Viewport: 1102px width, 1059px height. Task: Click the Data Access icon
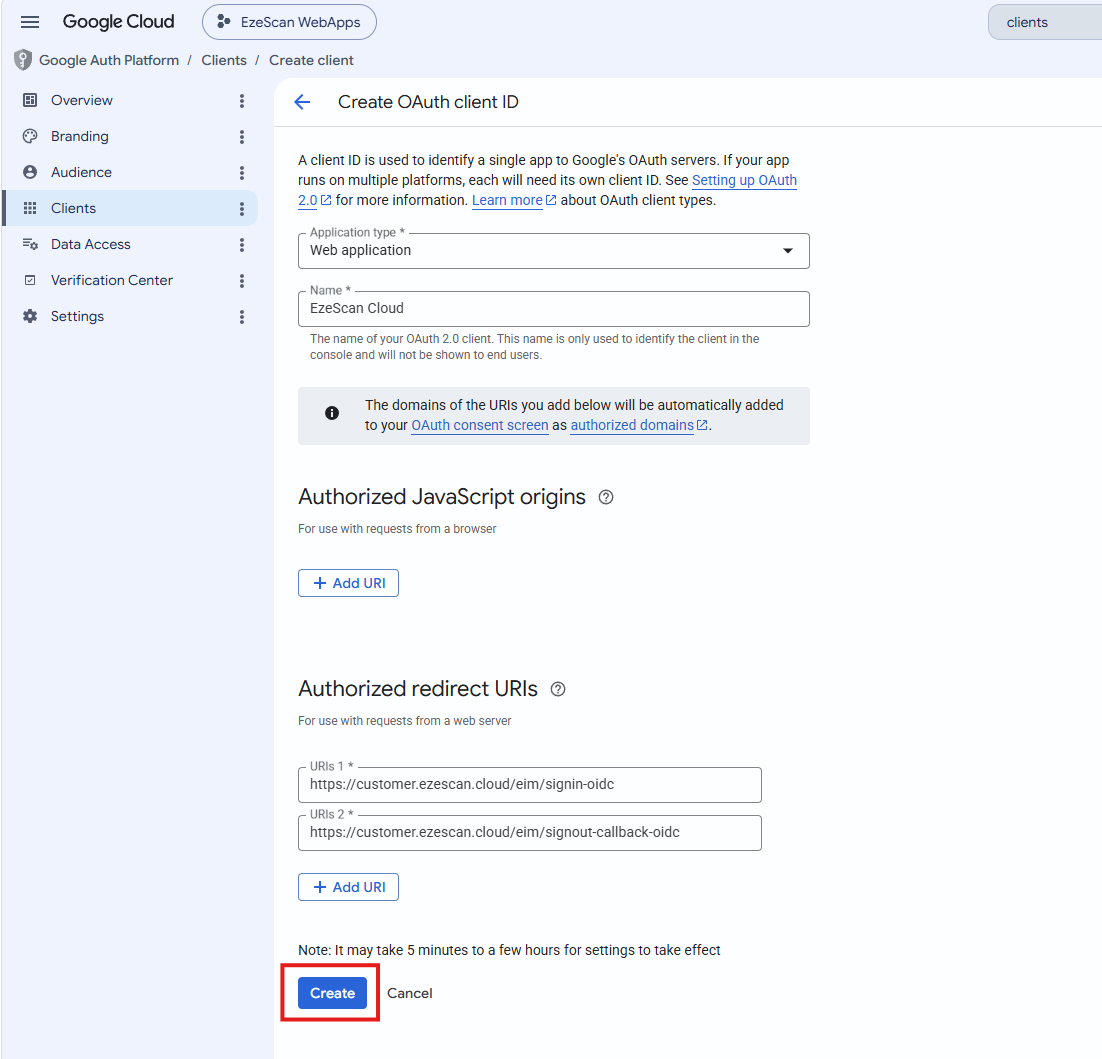pyautogui.click(x=30, y=244)
